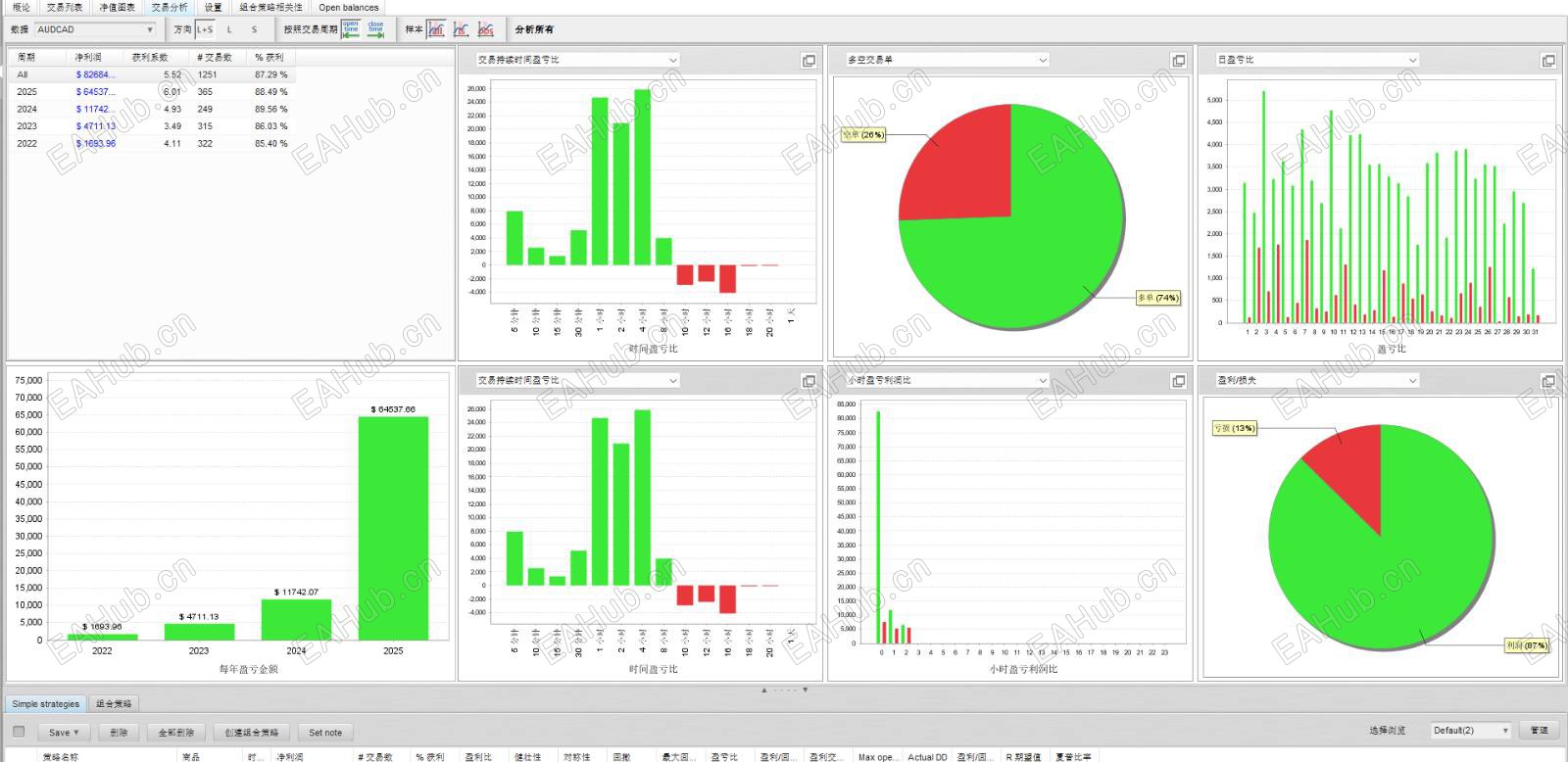Select the first sample chart icon
The width and height of the screenshot is (1568, 762).
point(436,29)
